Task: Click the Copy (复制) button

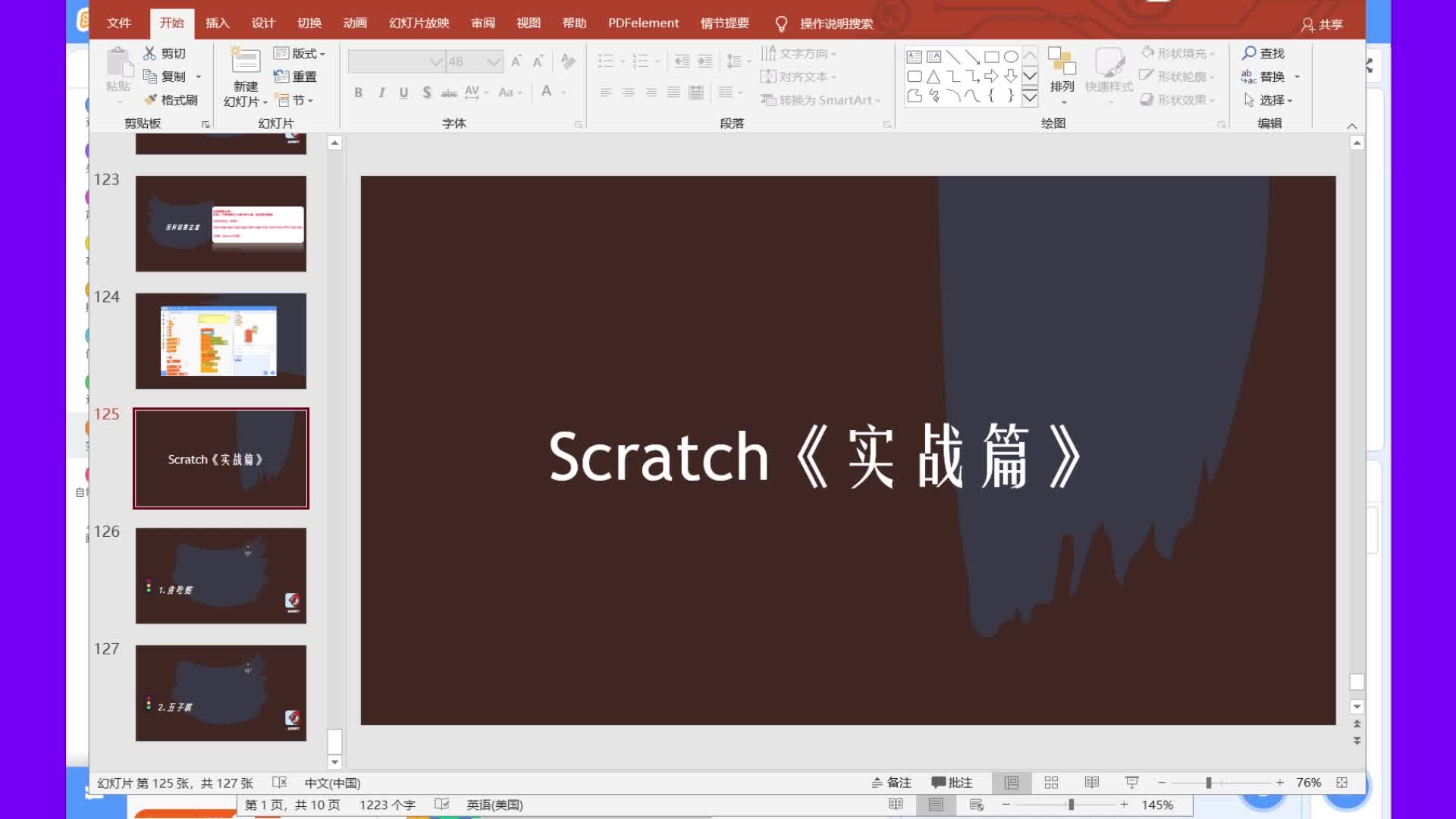Action: [x=165, y=77]
